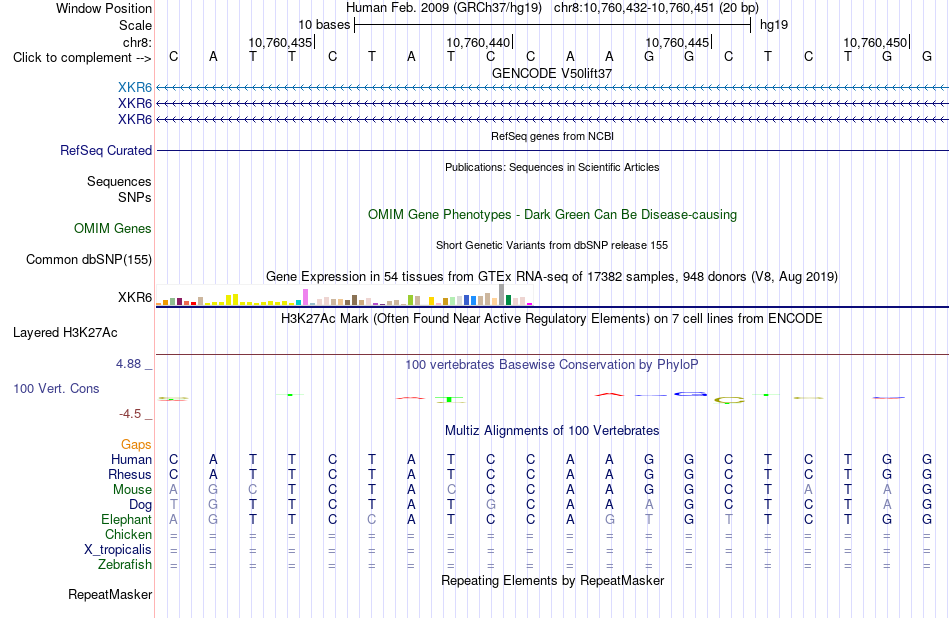Select the Elephant alignment row label
950x618 pixels.
coord(127,520)
